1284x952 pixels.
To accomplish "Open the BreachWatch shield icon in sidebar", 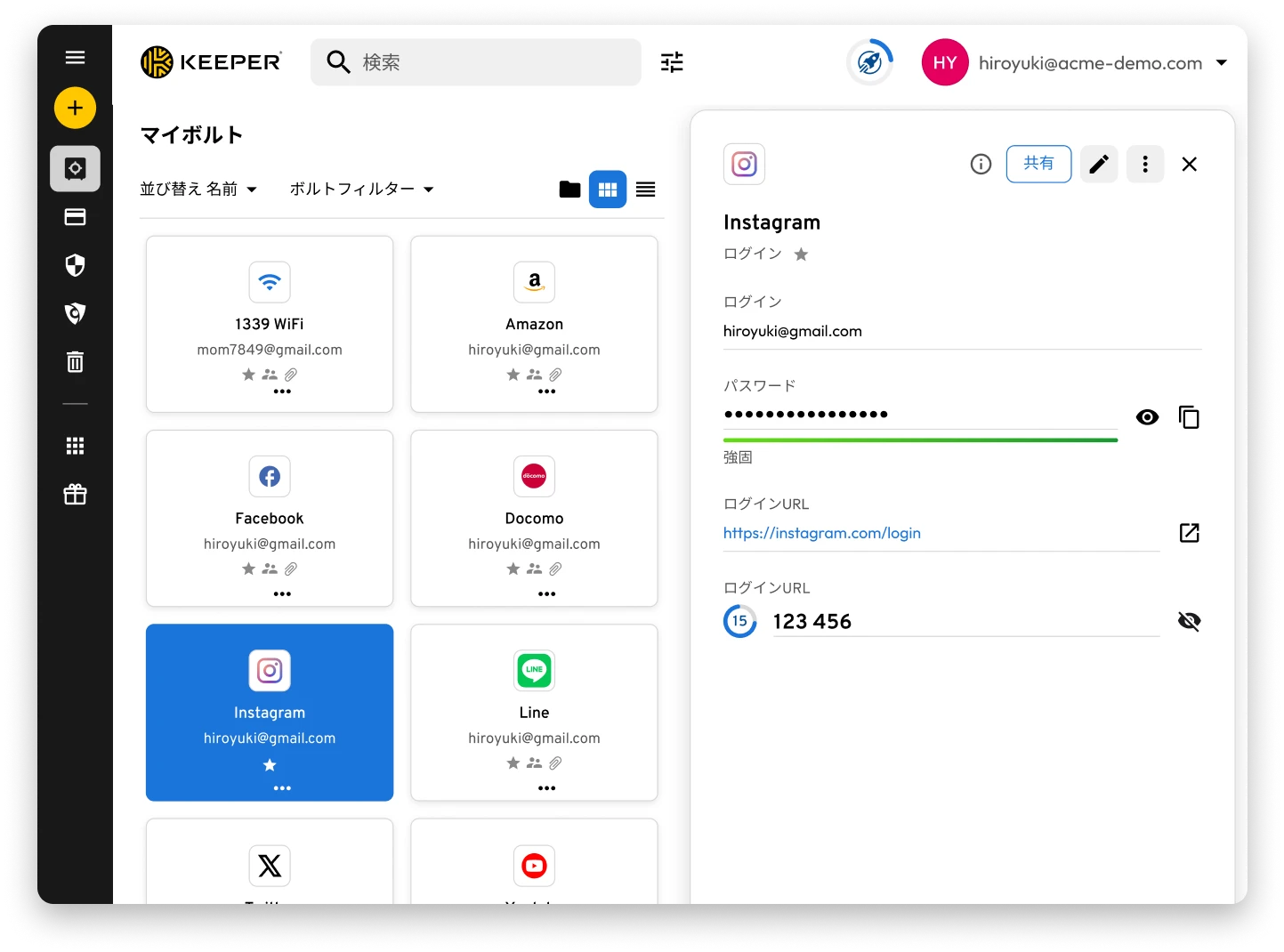I will pos(75,313).
